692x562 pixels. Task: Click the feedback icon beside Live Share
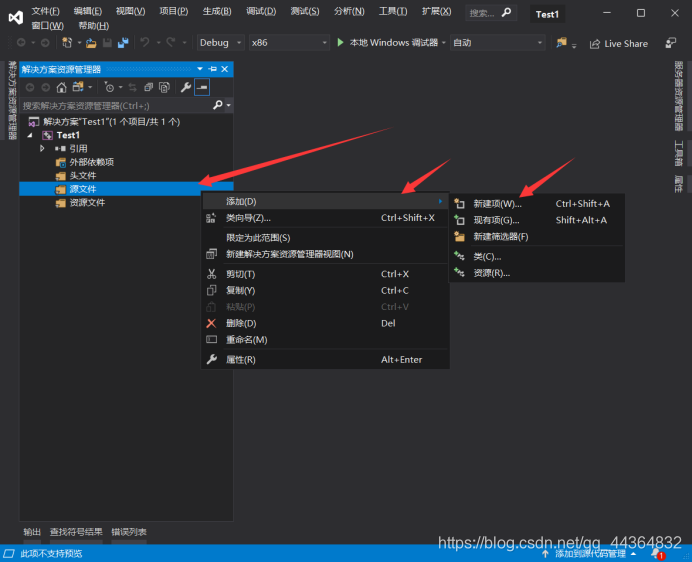[x=670, y=43]
